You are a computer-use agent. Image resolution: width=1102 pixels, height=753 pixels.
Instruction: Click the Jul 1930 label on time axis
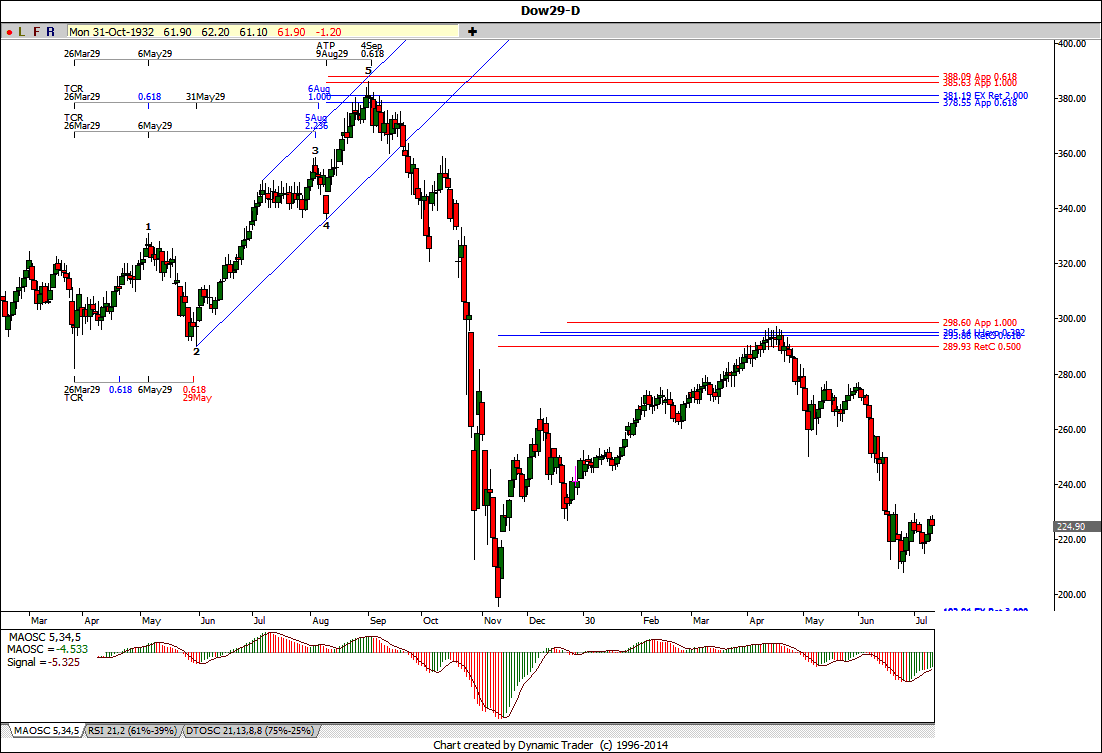(921, 620)
